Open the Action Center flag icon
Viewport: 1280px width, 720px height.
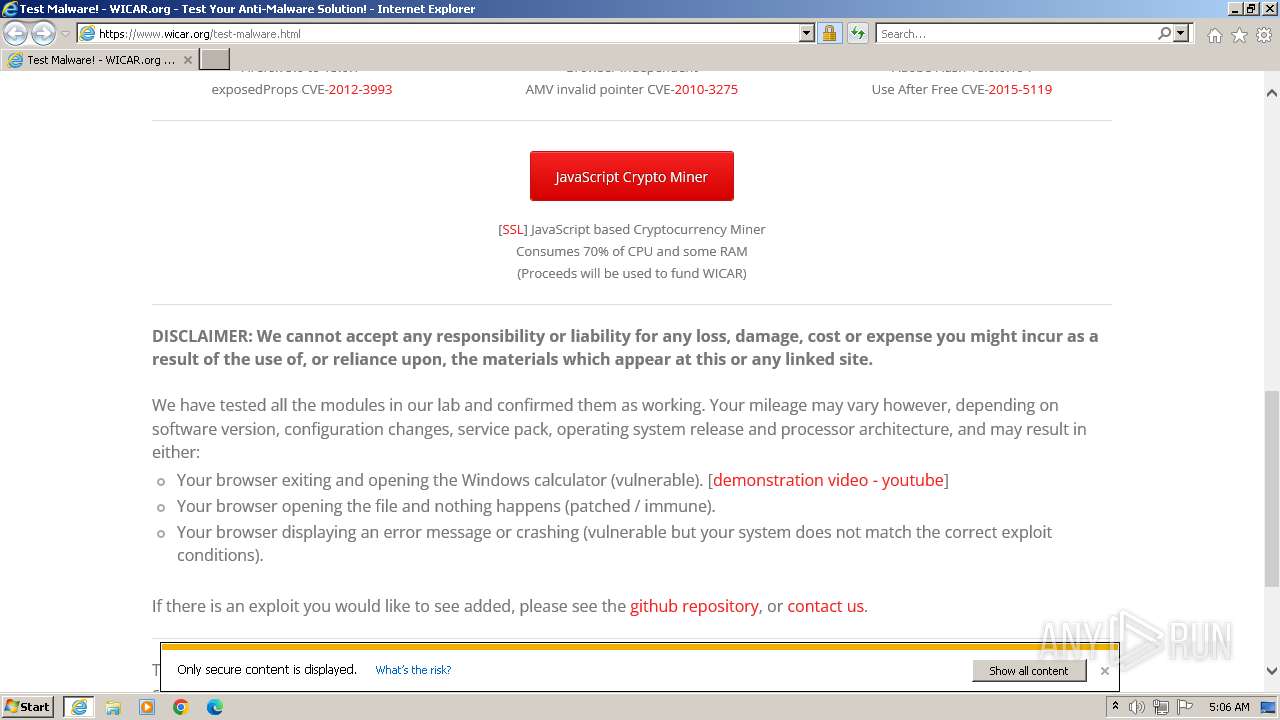[x=1185, y=707]
